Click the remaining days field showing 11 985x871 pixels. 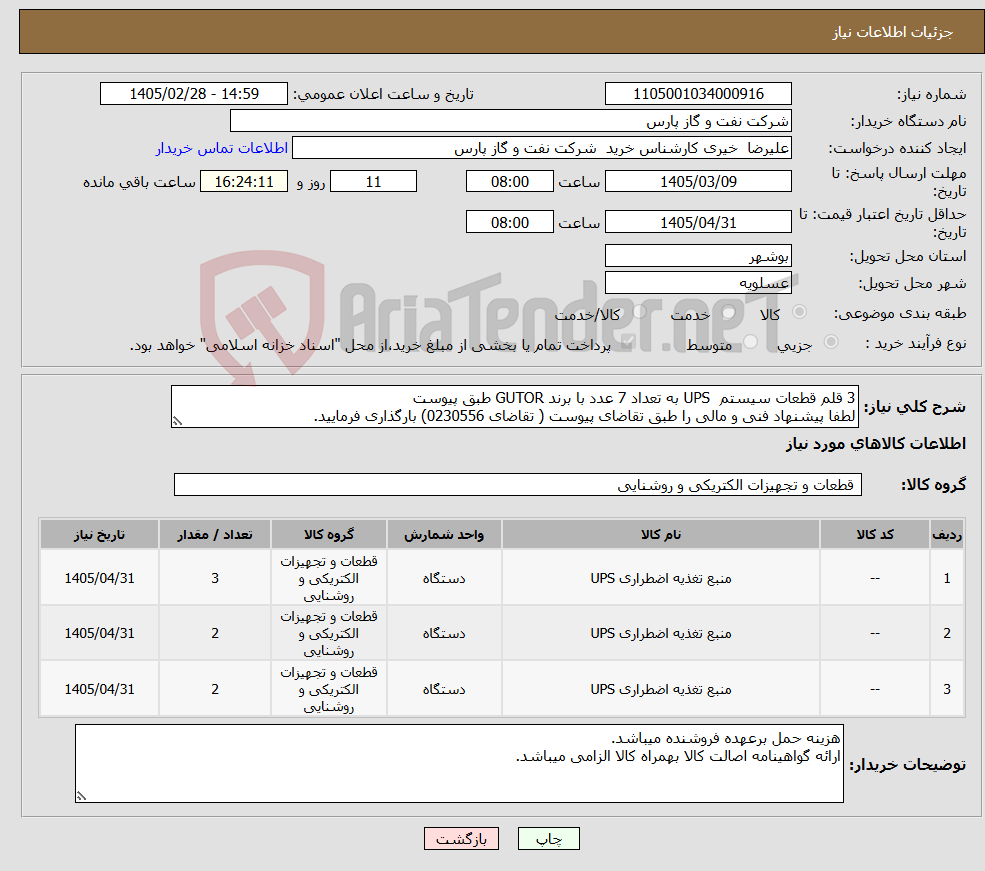[x=373, y=181]
